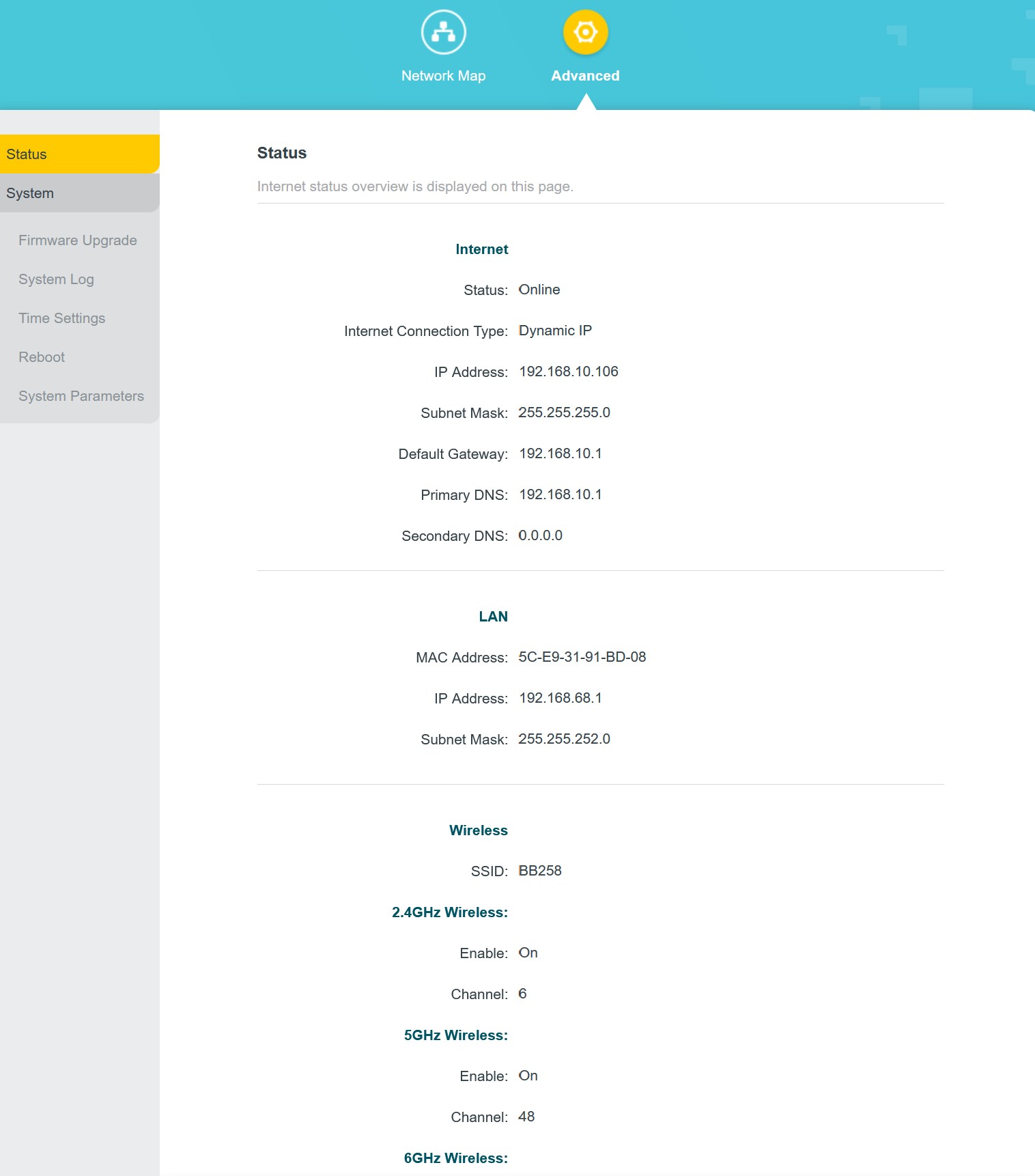Select the Status sidebar tab
This screenshot has height=1176, width=1035.
[x=79, y=154]
